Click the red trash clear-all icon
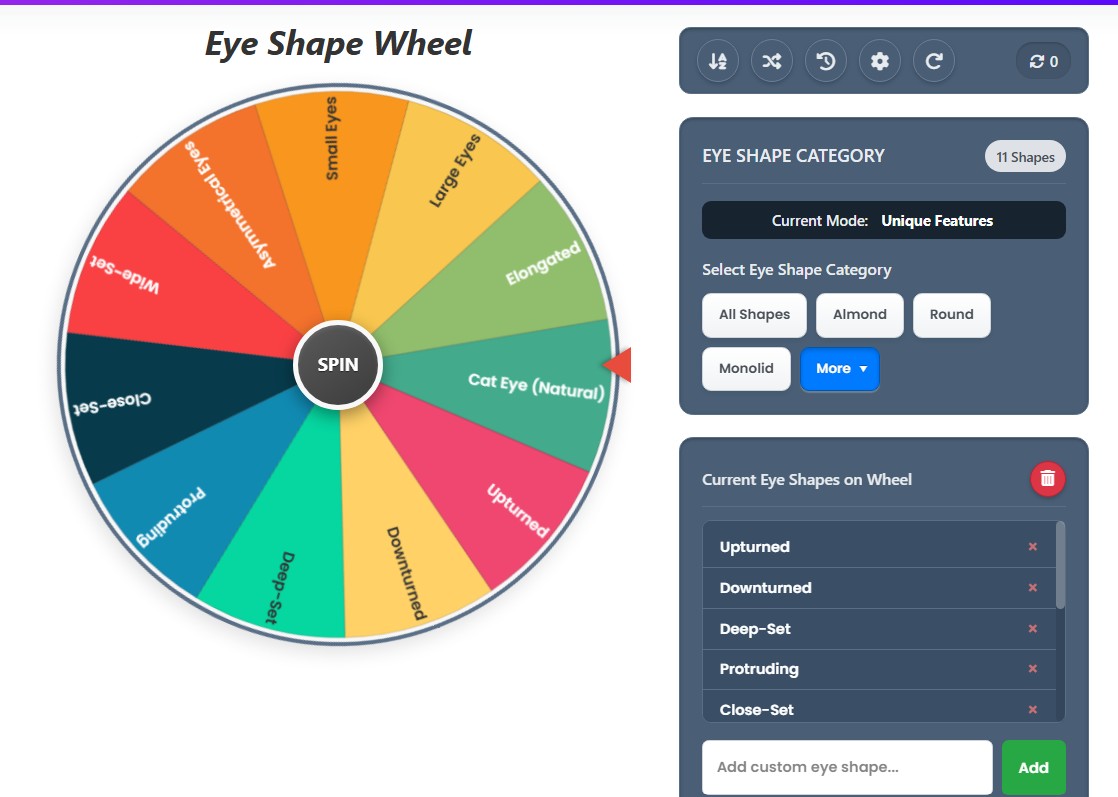 click(1047, 478)
